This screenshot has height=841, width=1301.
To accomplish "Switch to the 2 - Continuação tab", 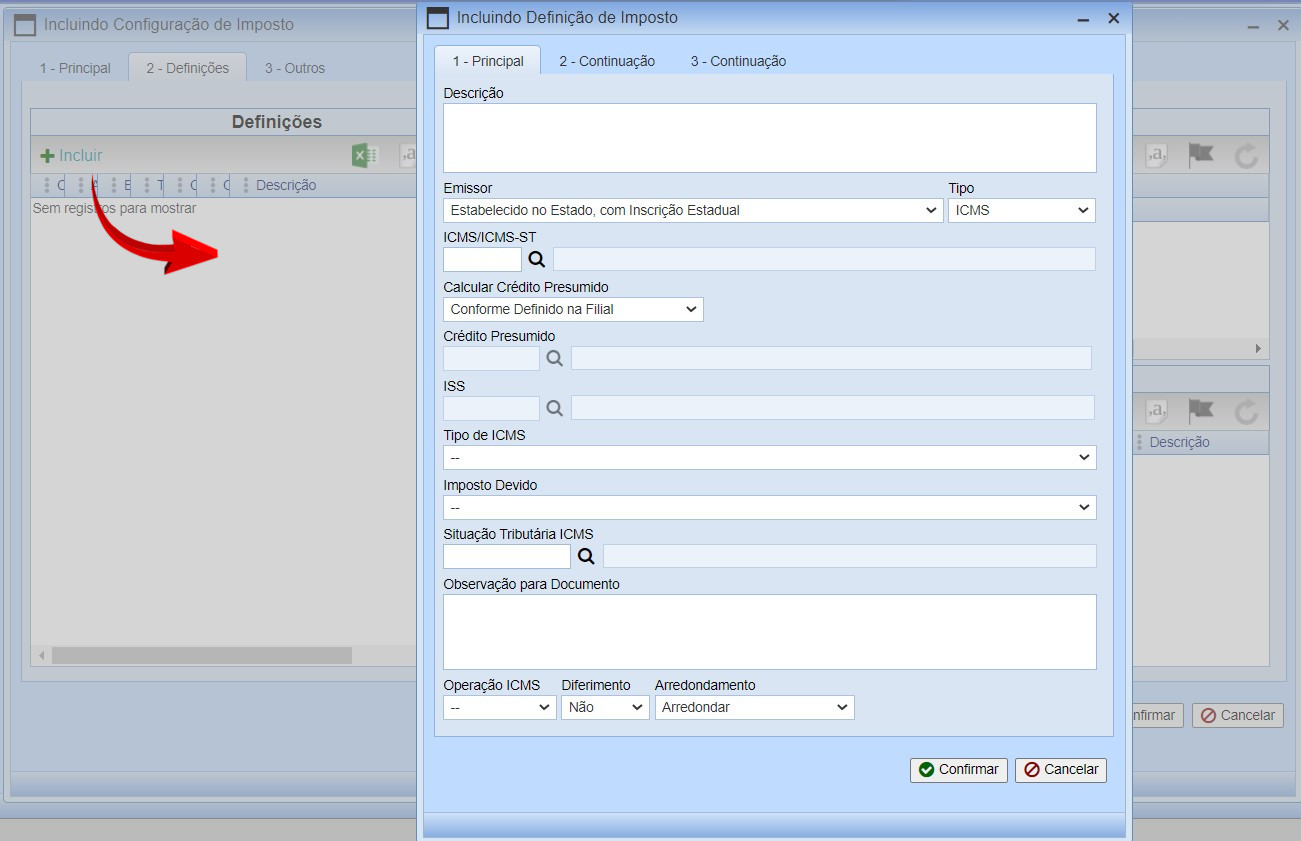I will [x=606, y=61].
